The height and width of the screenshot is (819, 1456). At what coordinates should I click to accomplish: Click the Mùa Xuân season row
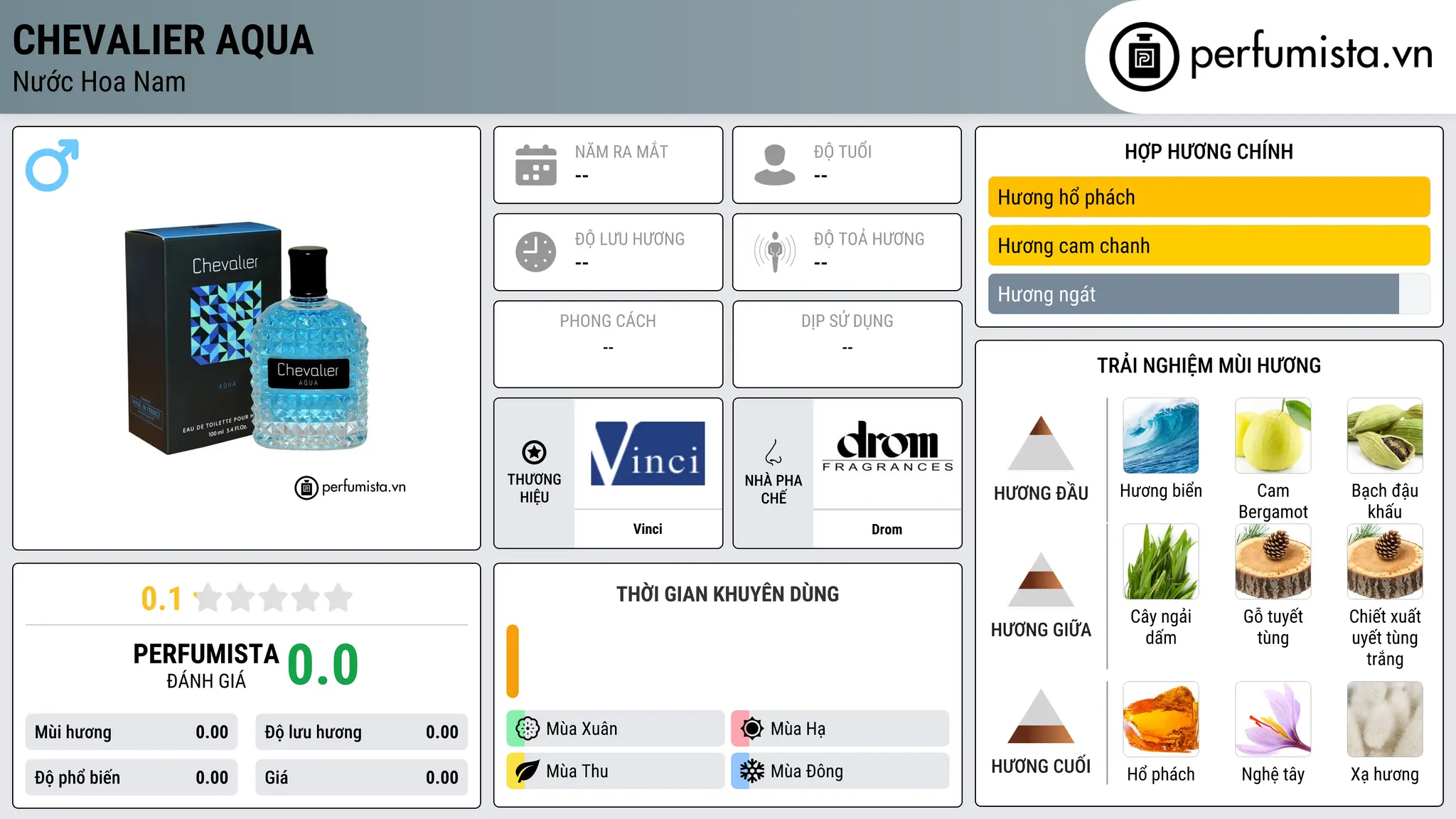(x=616, y=729)
